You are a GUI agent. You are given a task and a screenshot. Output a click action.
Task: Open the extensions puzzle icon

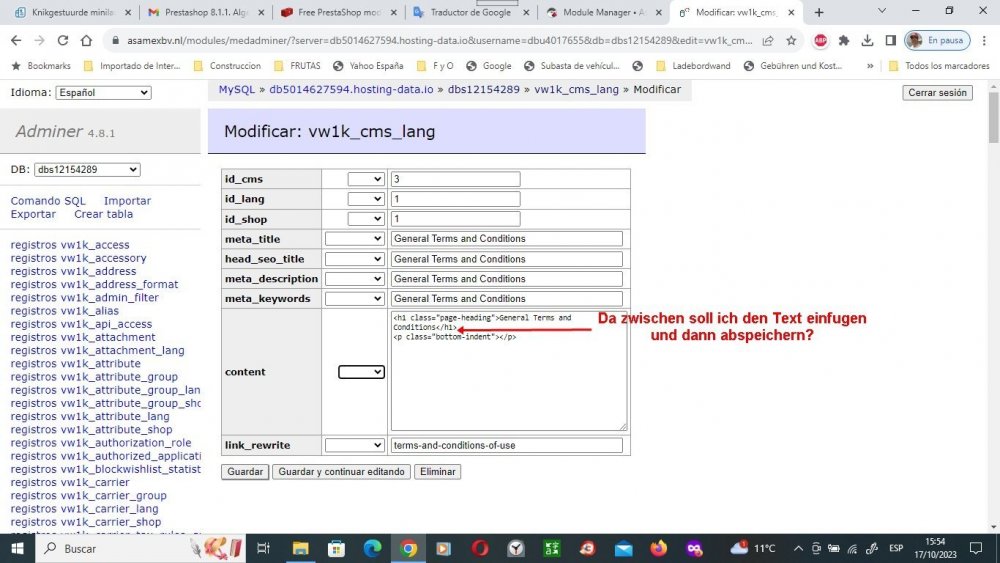844,40
